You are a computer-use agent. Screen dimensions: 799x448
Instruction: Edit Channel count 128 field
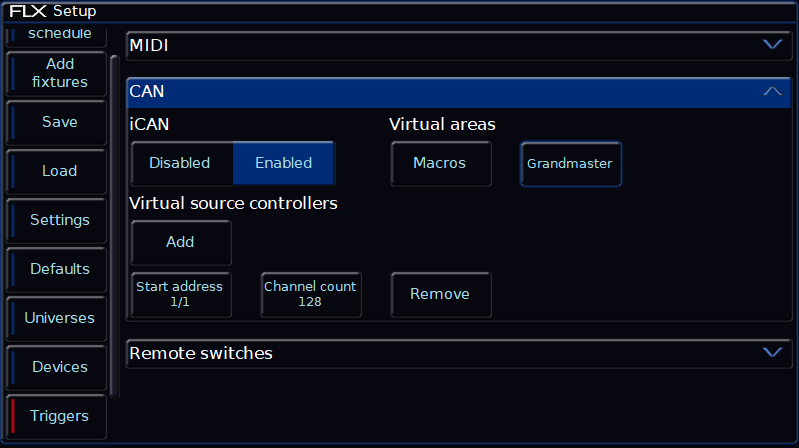tap(311, 294)
